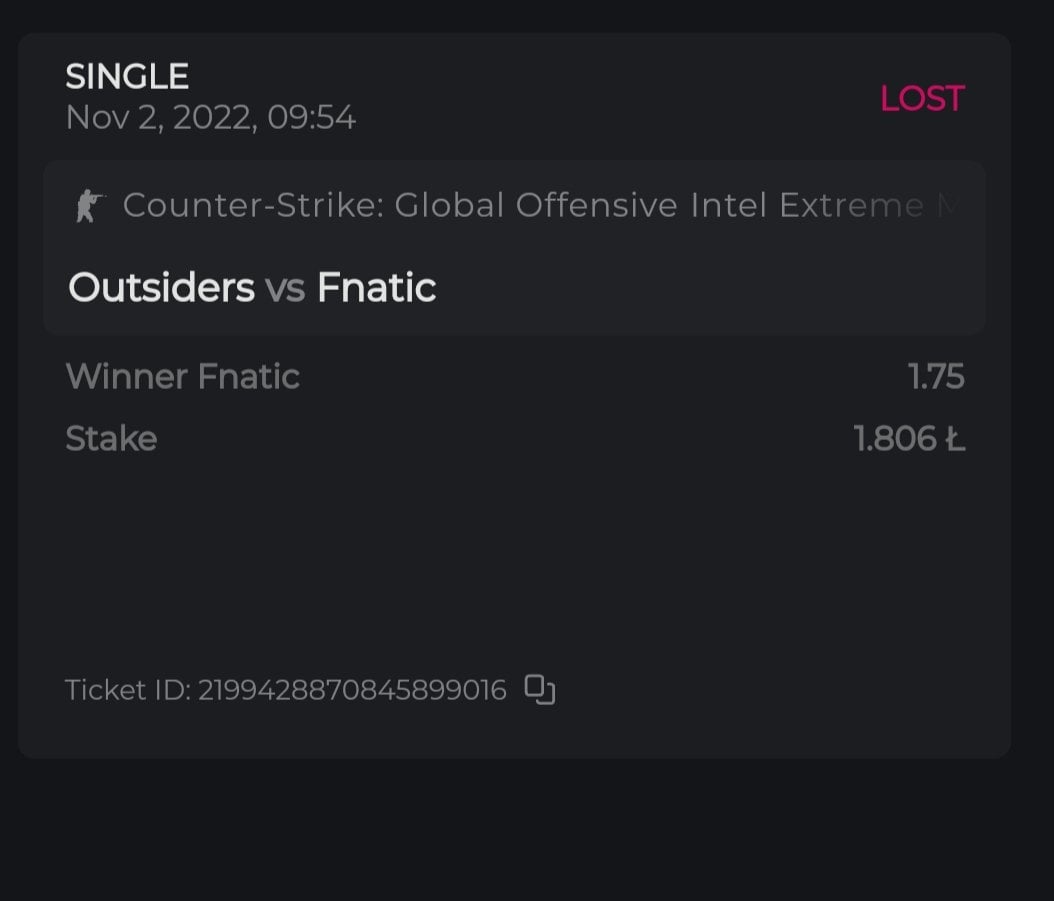Click the lira currency symbol after the stake
This screenshot has height=901, width=1054.
[x=955, y=438]
